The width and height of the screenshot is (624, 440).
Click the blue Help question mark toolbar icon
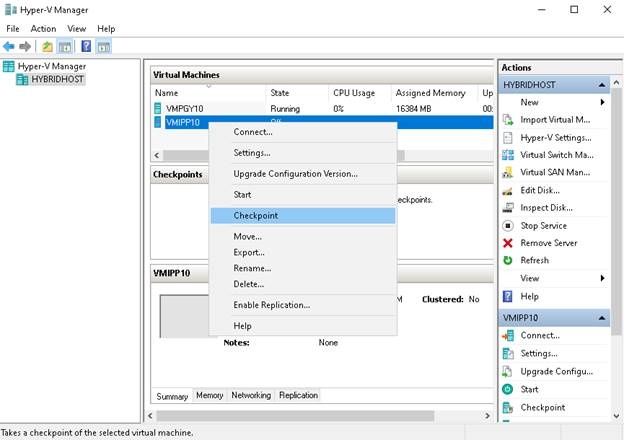(x=86, y=46)
